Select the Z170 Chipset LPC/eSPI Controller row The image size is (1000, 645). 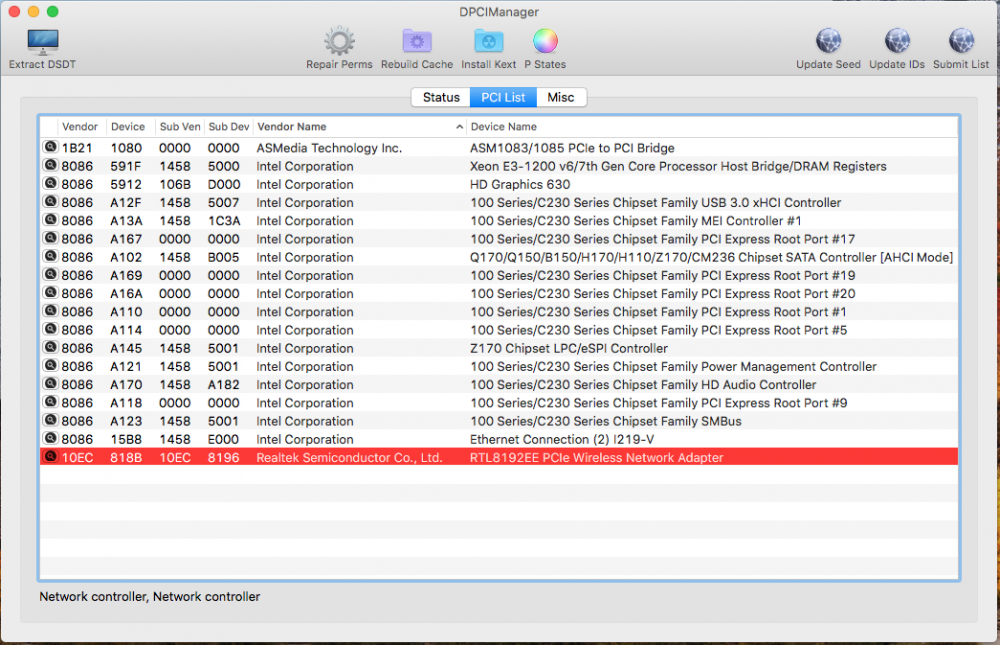[x=499, y=348]
